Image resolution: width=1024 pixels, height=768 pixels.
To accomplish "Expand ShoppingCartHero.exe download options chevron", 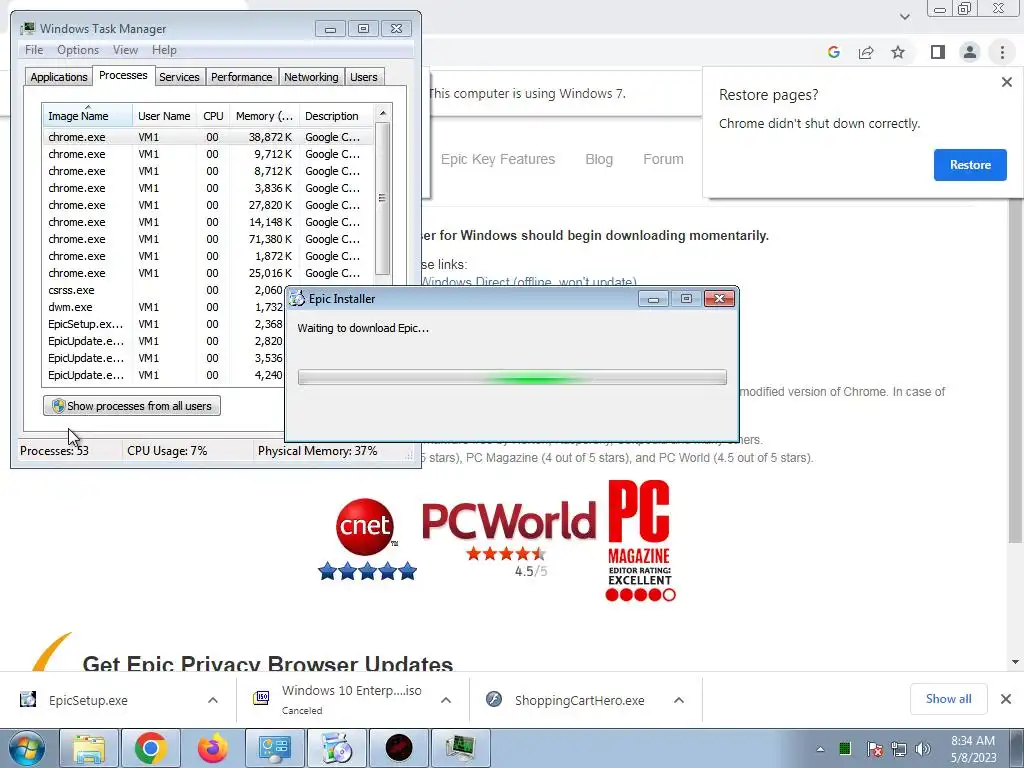I will tap(679, 700).
